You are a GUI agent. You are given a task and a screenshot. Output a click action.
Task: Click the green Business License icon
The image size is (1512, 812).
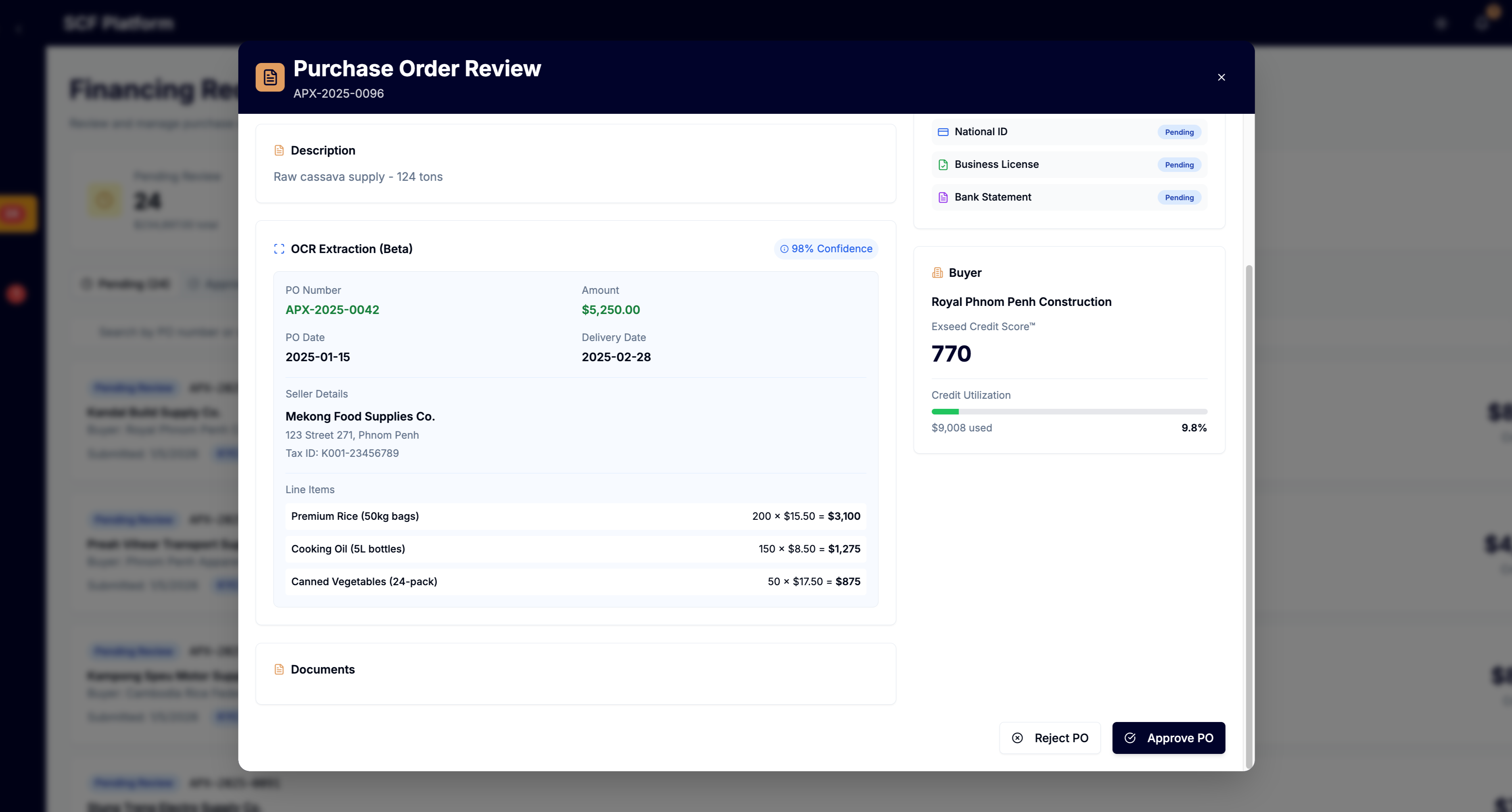click(943, 164)
